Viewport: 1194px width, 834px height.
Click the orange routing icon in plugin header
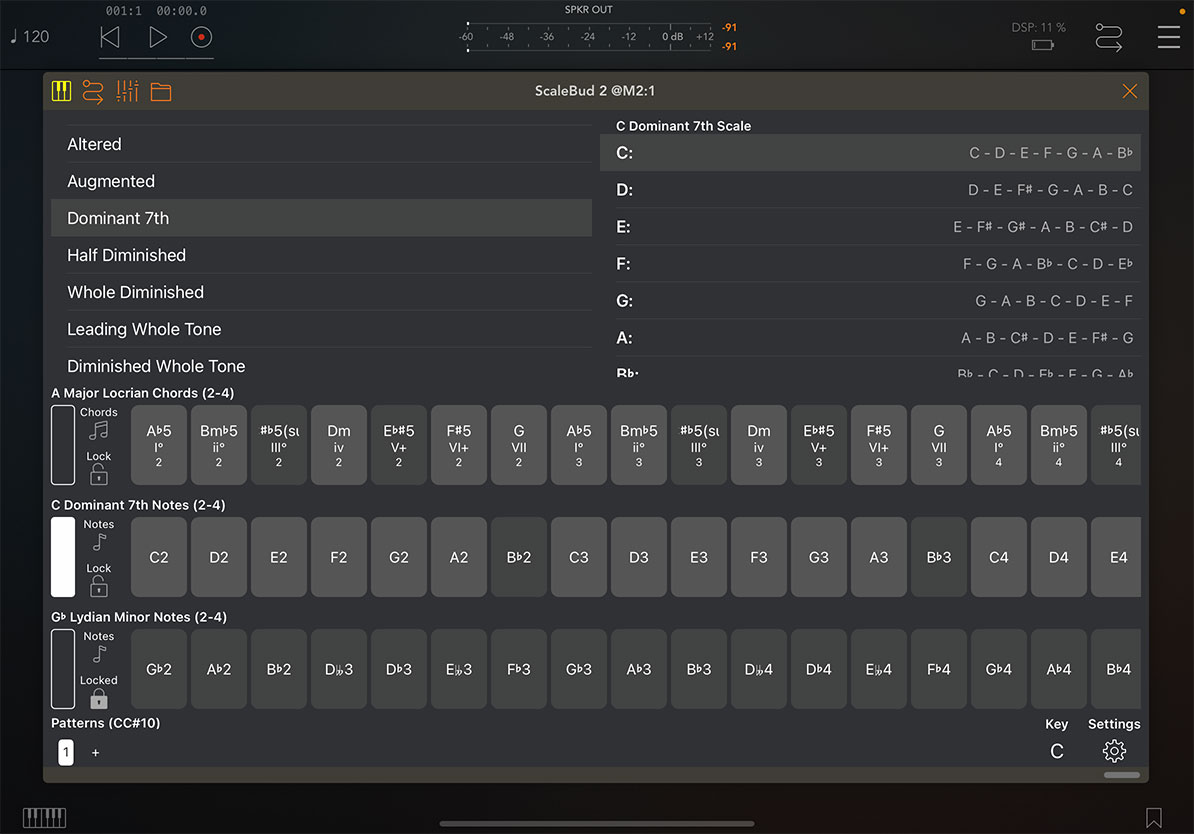(x=93, y=92)
